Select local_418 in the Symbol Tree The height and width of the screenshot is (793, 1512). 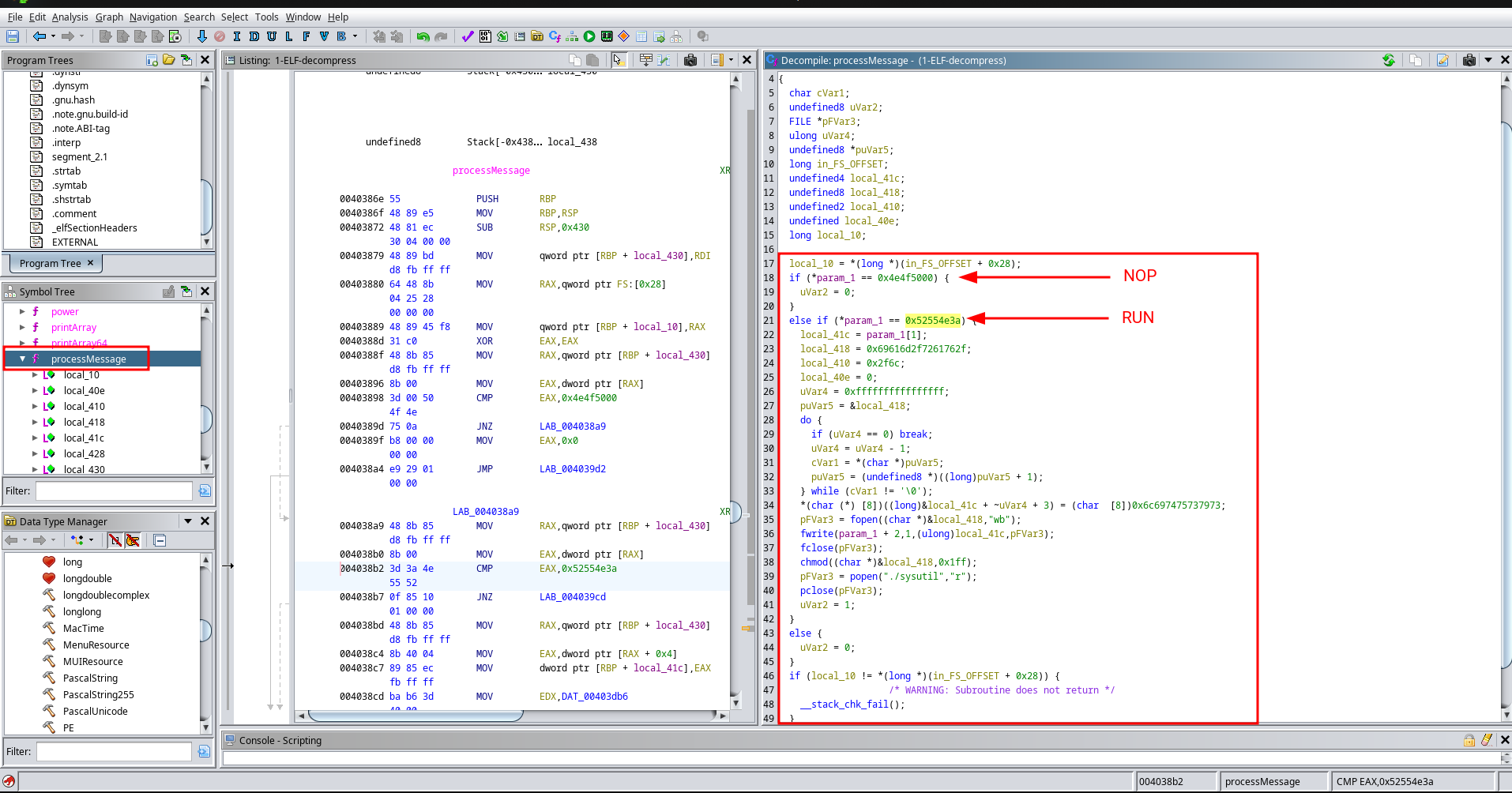click(84, 422)
